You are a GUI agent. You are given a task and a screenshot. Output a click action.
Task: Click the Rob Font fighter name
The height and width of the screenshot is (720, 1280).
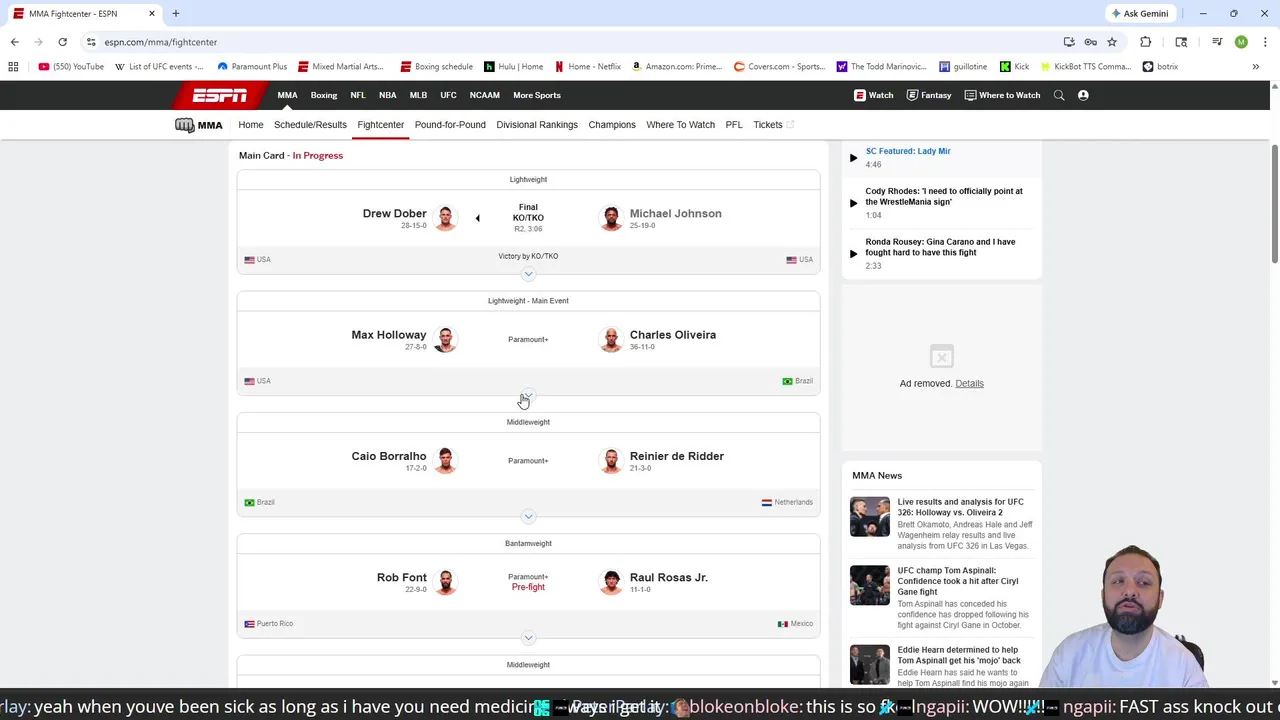pyautogui.click(x=402, y=577)
